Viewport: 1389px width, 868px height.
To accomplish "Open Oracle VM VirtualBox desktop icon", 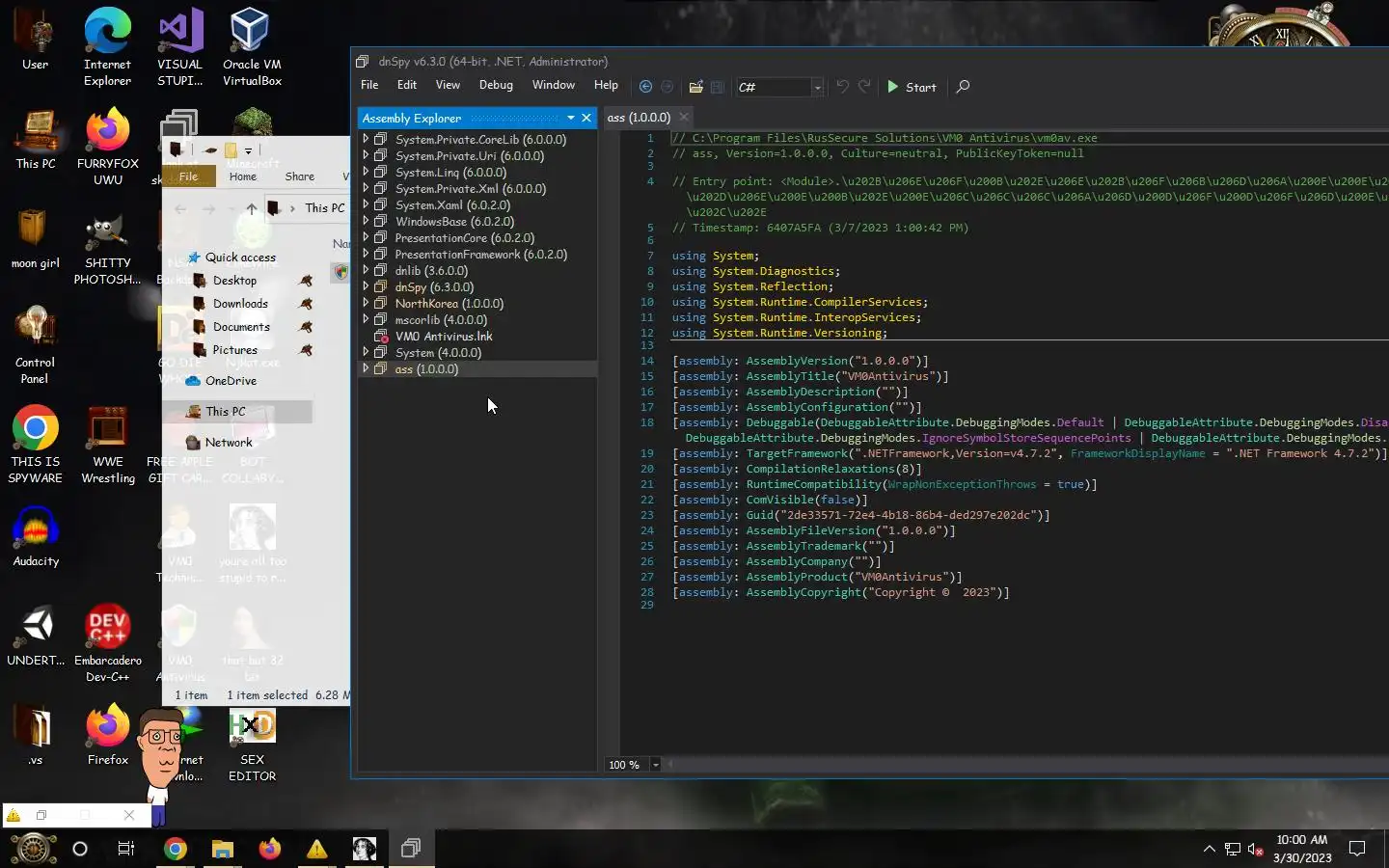I will click(252, 47).
